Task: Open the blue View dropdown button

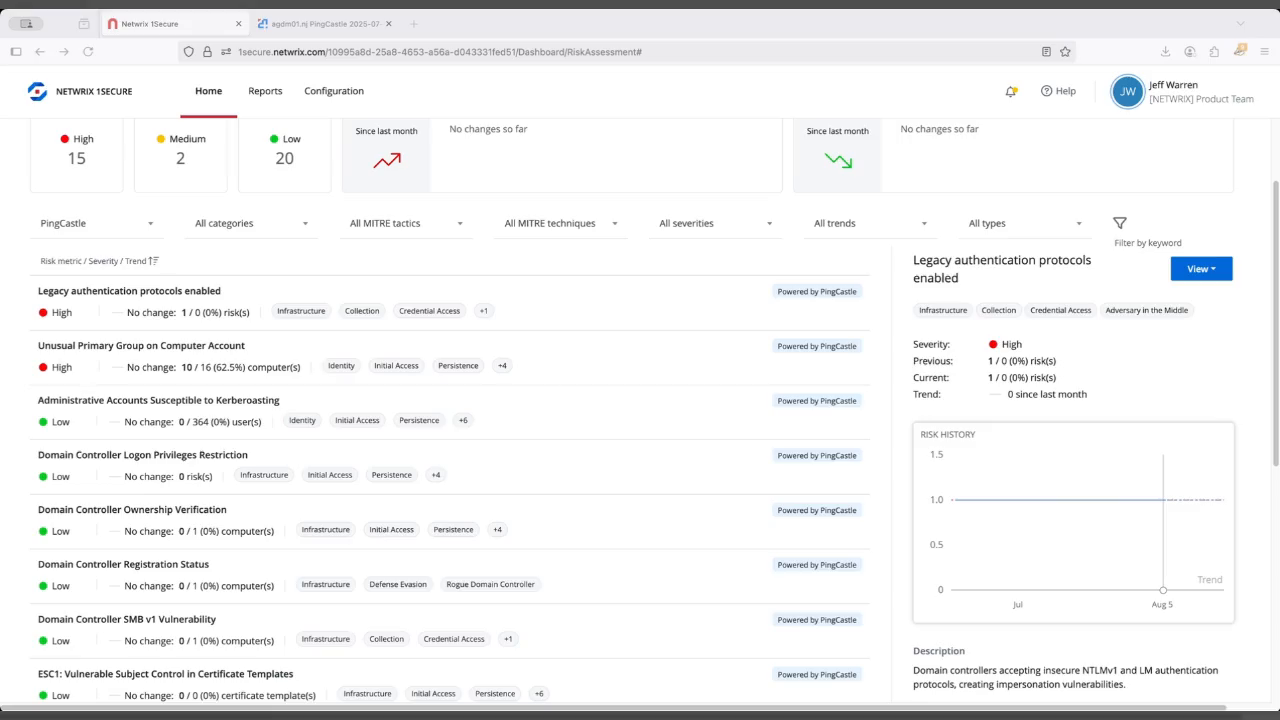Action: (x=1201, y=269)
